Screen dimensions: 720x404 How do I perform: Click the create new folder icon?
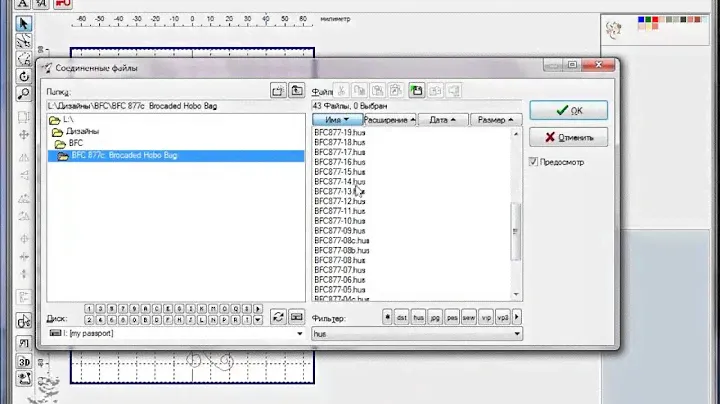pyautogui.click(x=278, y=91)
